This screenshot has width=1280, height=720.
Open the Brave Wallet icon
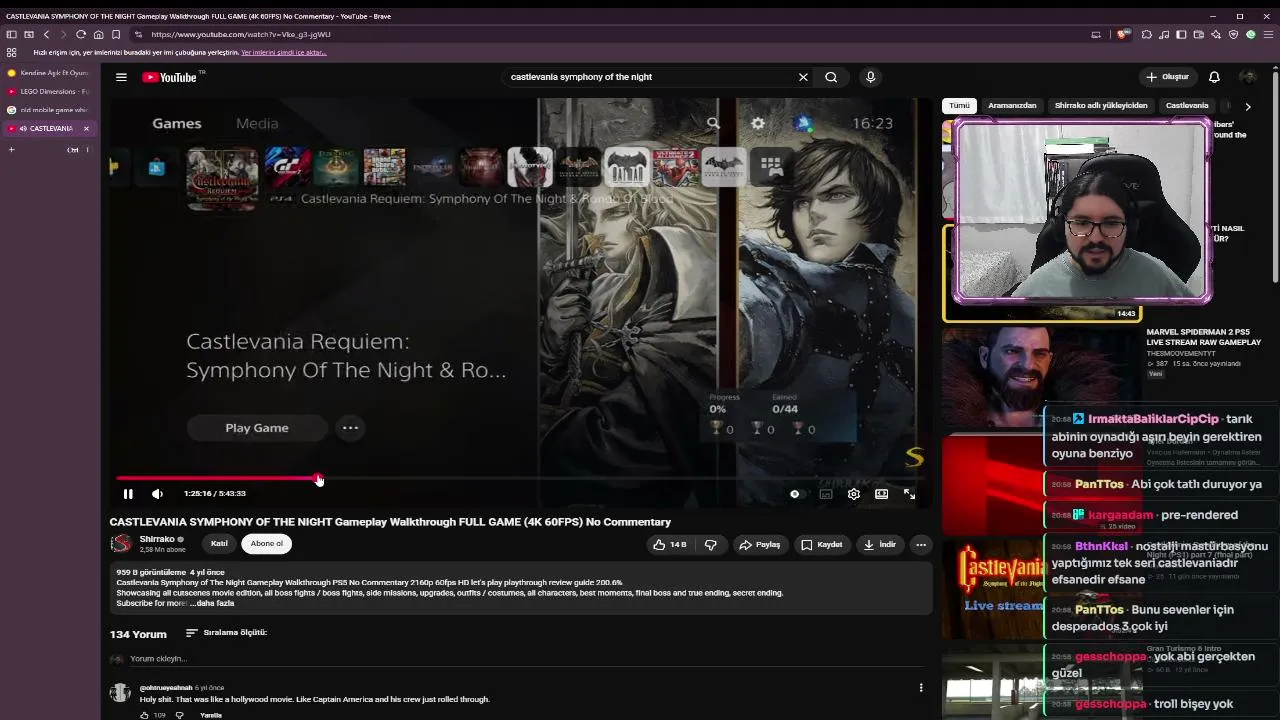pos(1199,34)
